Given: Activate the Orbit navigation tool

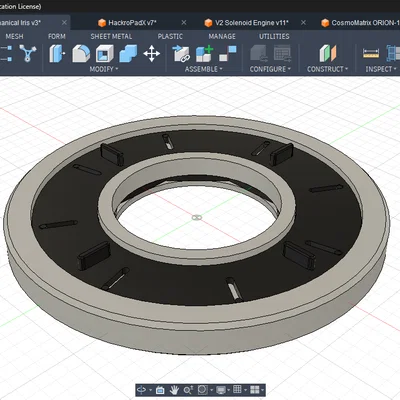Looking at the screenshot, I should click(142, 390).
